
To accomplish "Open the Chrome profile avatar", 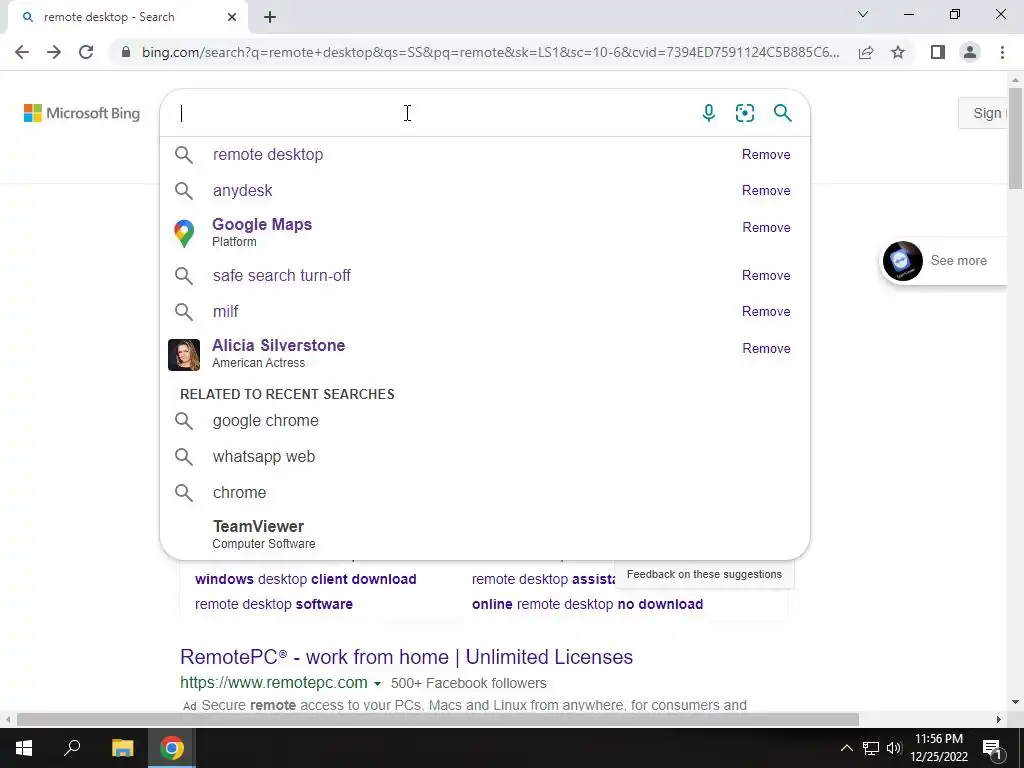I will 970,52.
